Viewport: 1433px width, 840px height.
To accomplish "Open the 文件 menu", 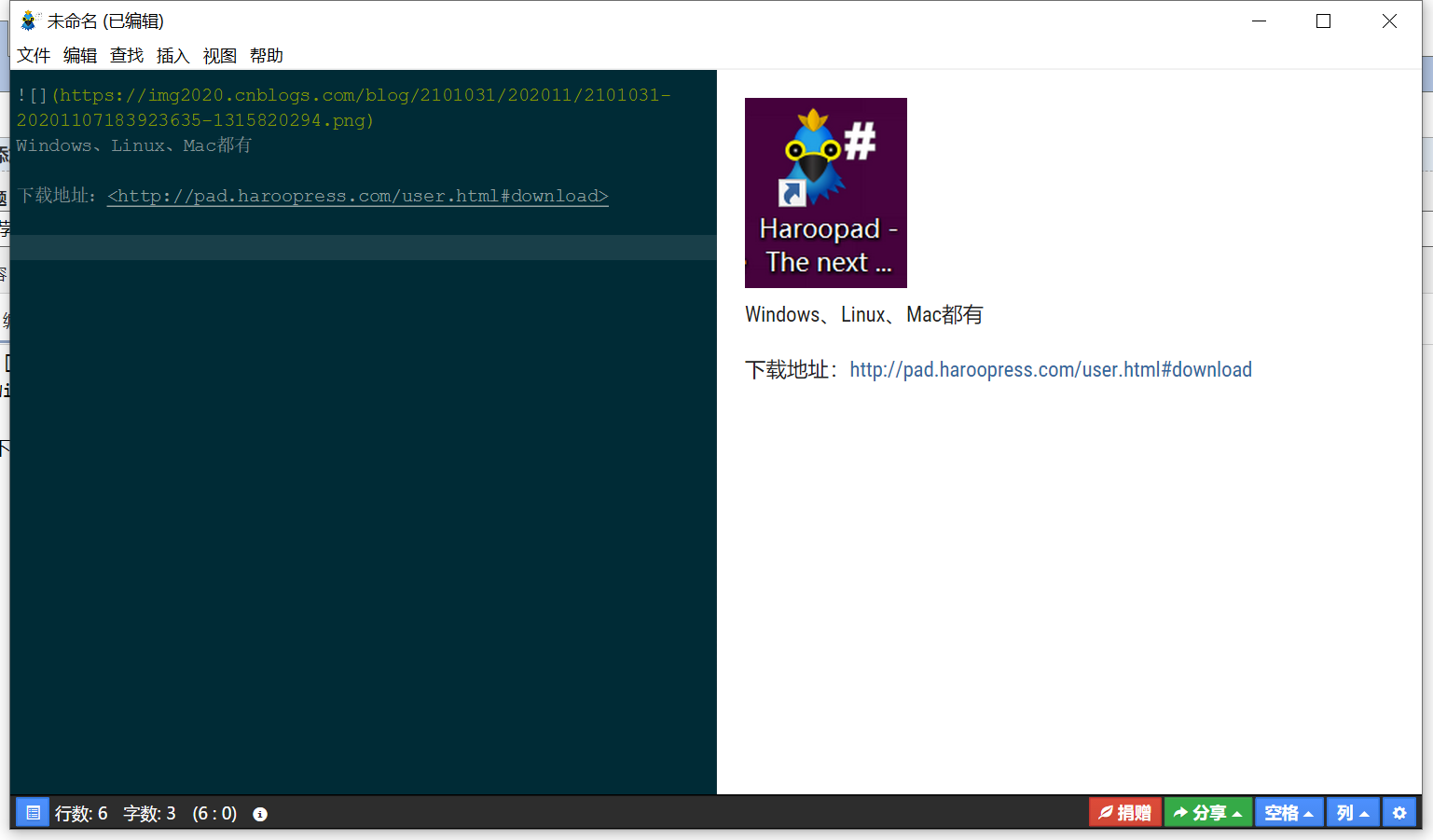I will pos(34,56).
